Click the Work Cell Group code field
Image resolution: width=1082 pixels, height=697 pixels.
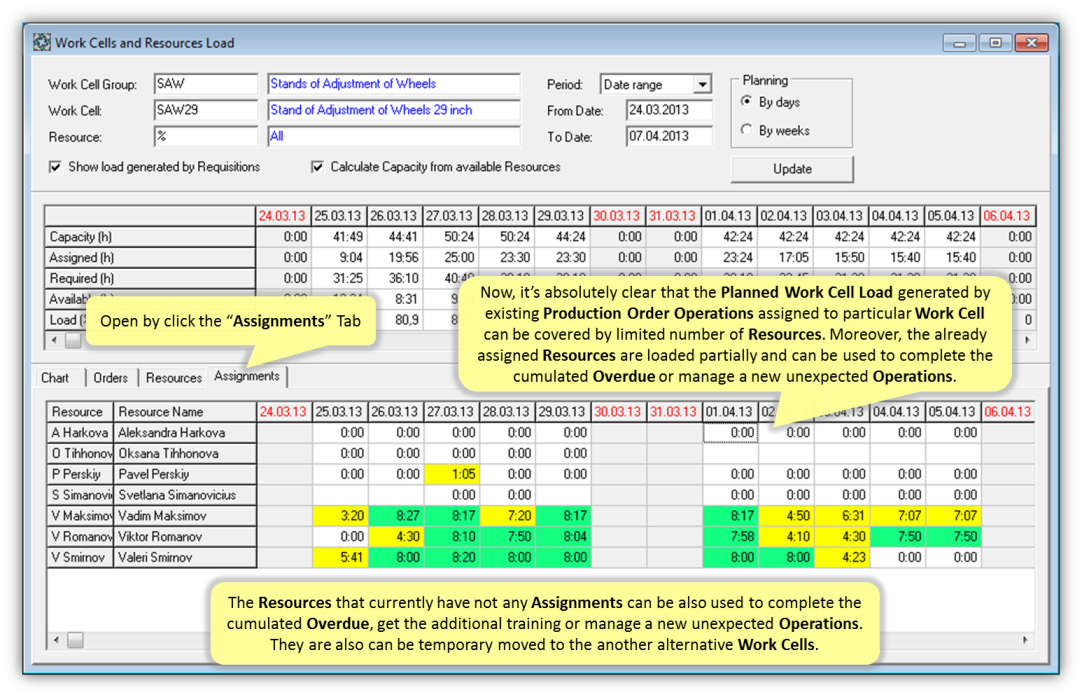206,84
